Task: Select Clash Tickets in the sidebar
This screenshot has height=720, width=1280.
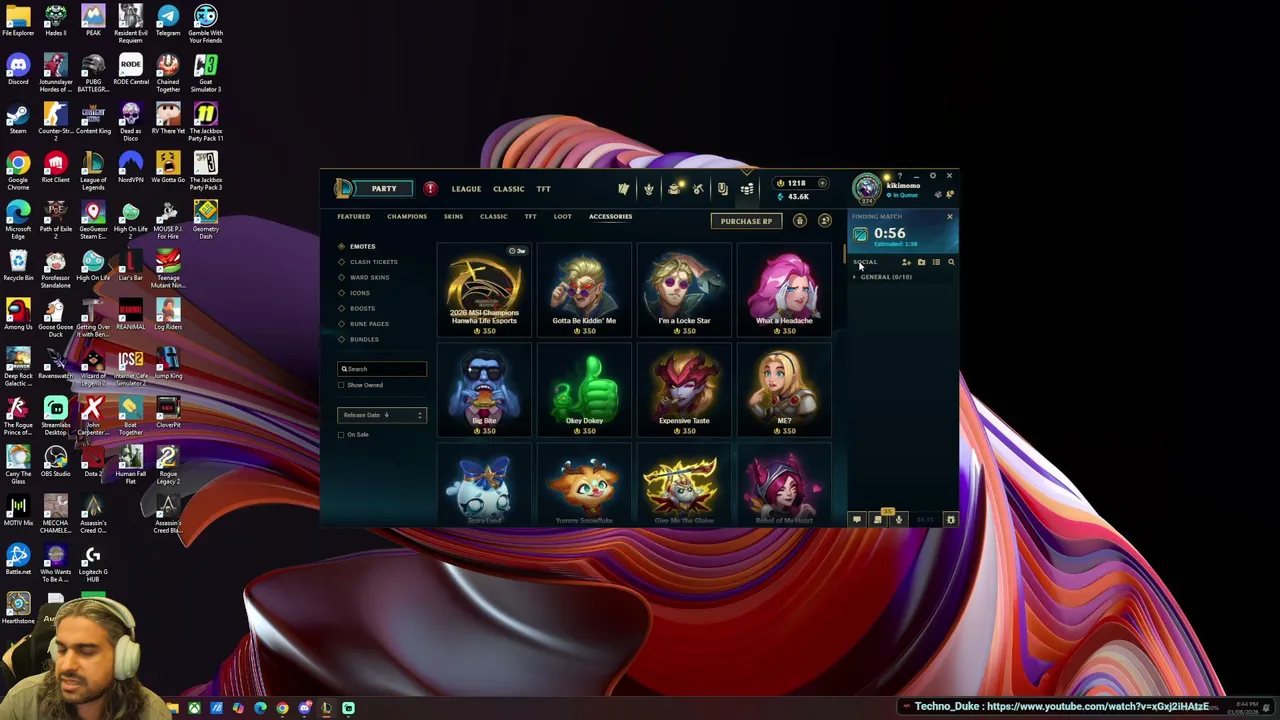Action: [373, 262]
